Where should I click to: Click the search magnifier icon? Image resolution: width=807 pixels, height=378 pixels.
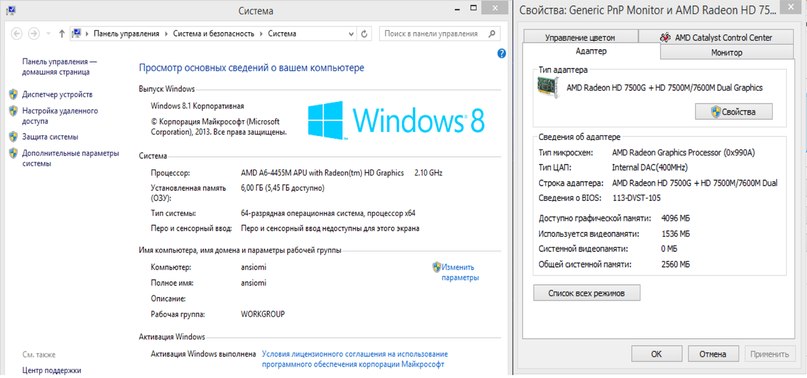pyautogui.click(x=492, y=34)
